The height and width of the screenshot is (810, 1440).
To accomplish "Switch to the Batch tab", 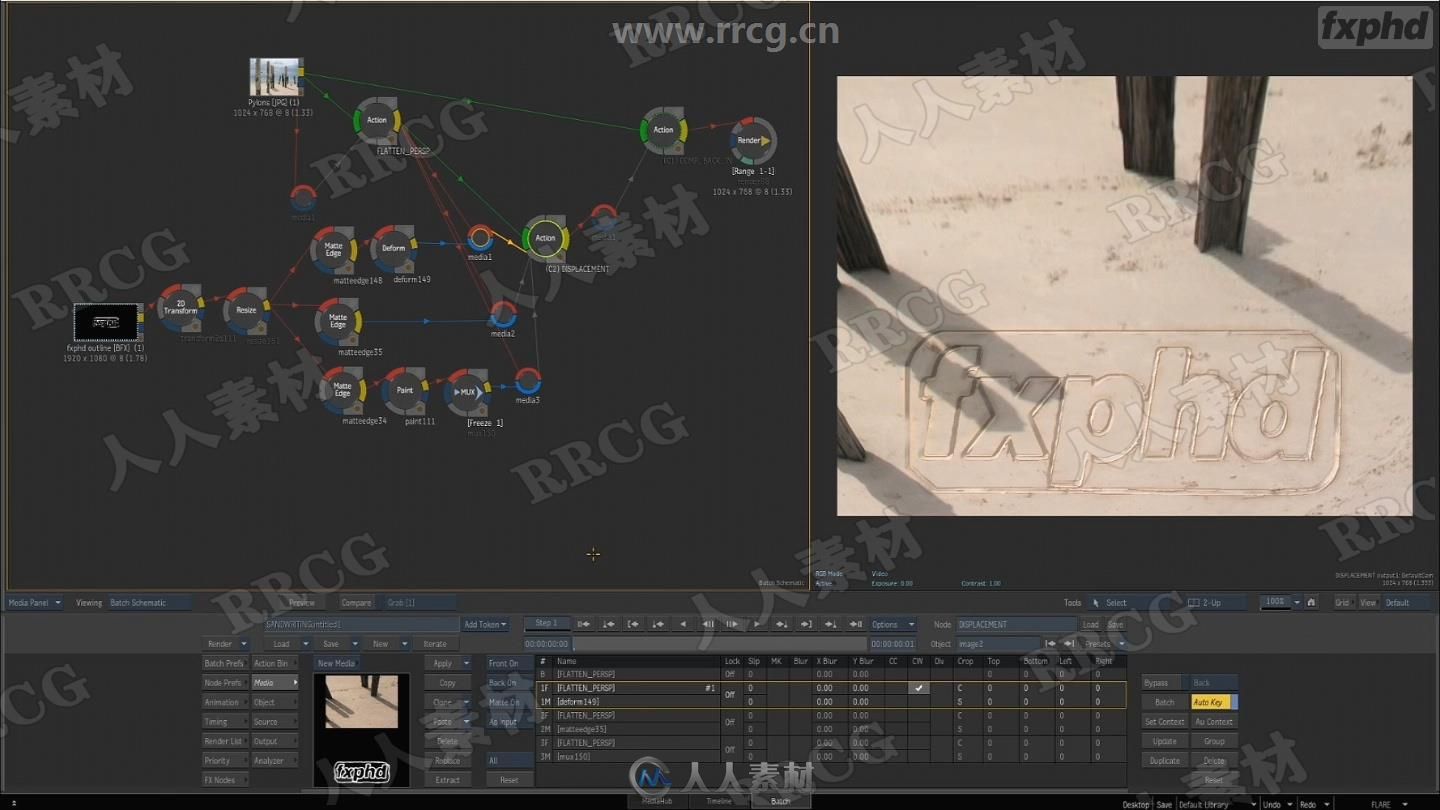I will (x=781, y=801).
